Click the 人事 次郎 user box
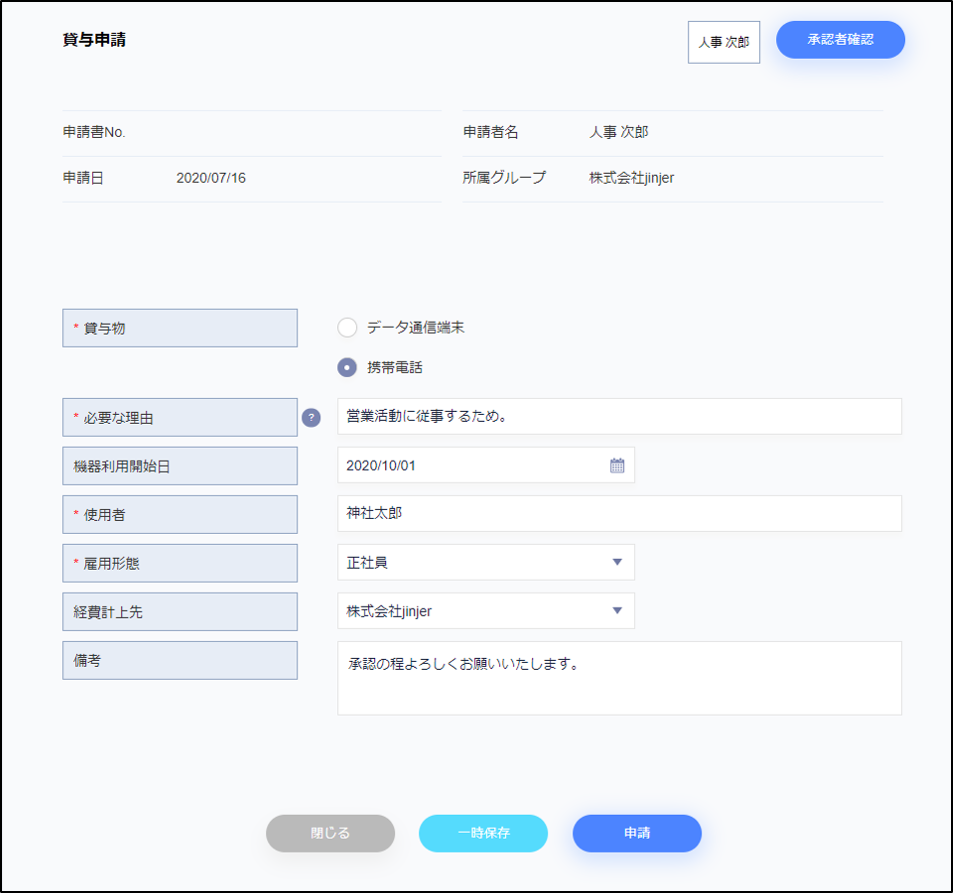Image resolution: width=953 pixels, height=893 pixels. pos(723,43)
